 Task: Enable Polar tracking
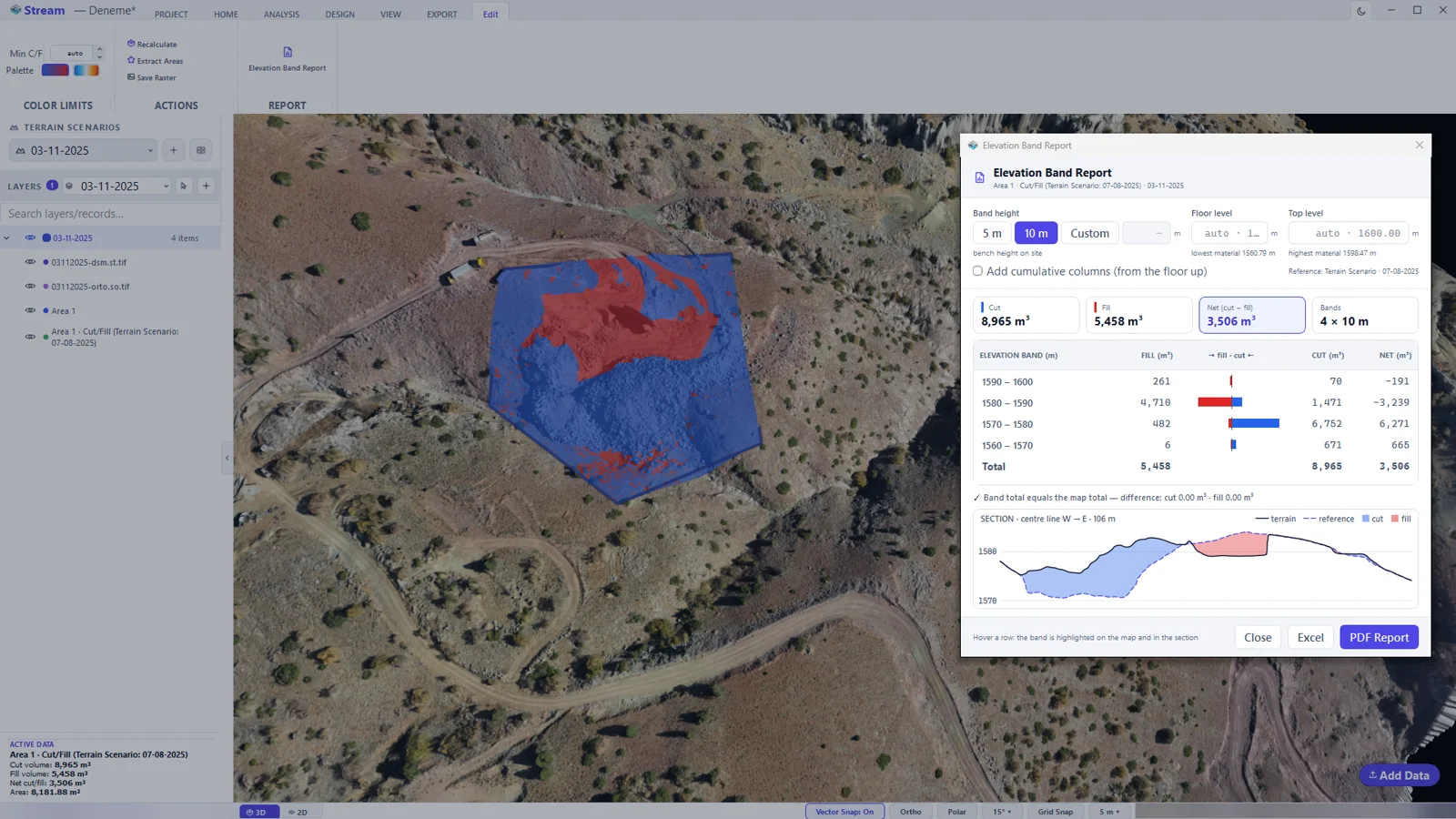tap(957, 812)
